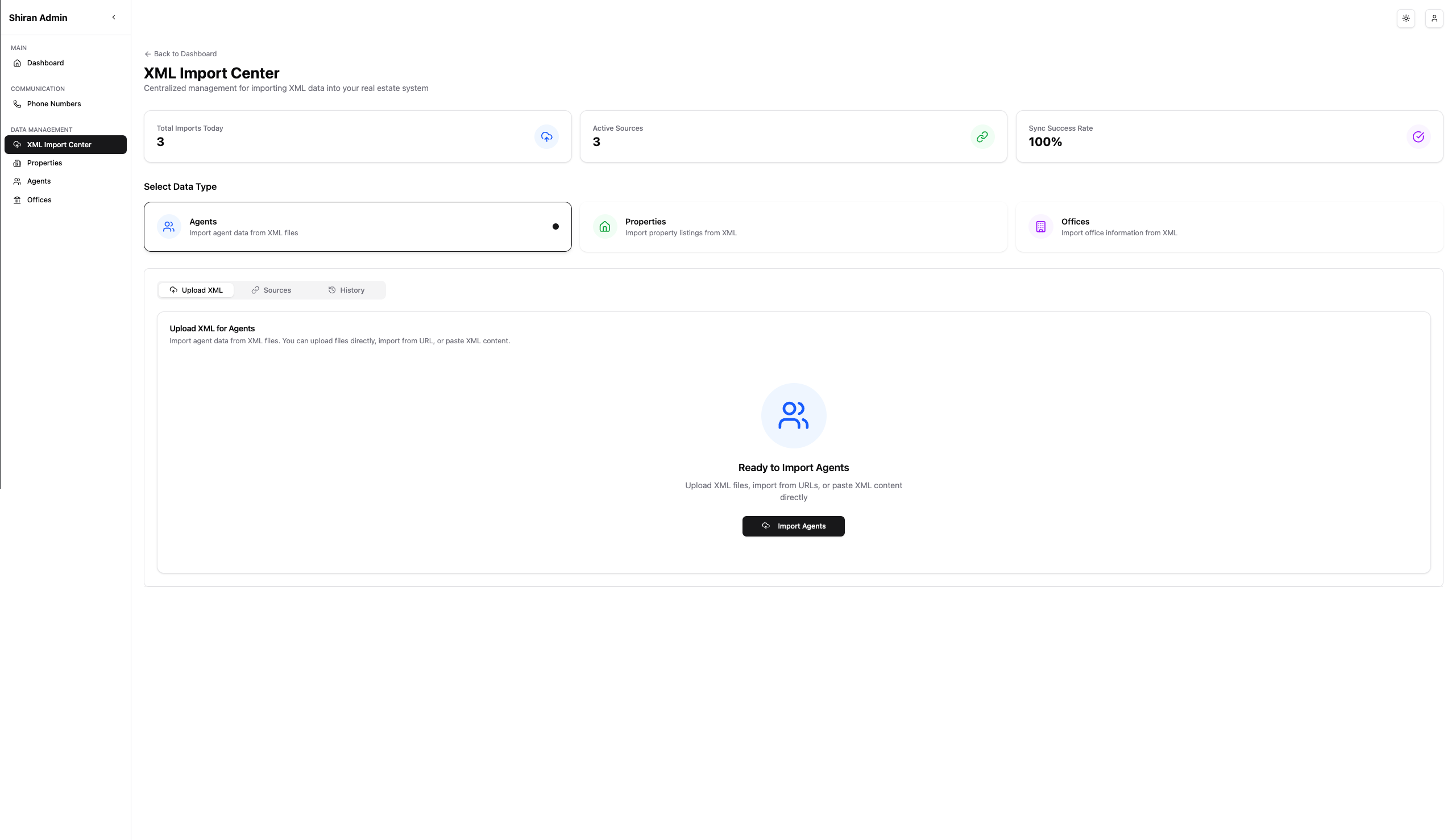The height and width of the screenshot is (840, 1456).
Task: Open the History tab
Action: tap(347, 290)
